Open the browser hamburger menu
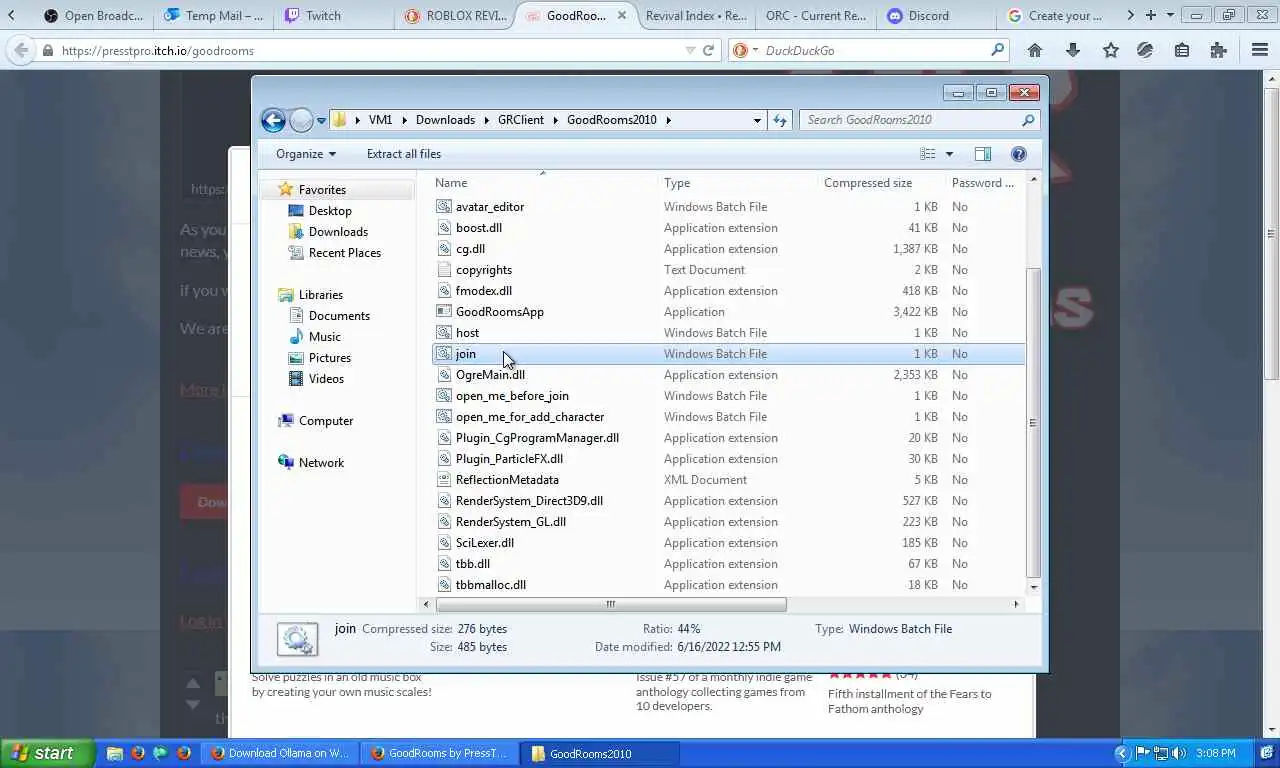1280x768 pixels. pyautogui.click(x=1260, y=50)
